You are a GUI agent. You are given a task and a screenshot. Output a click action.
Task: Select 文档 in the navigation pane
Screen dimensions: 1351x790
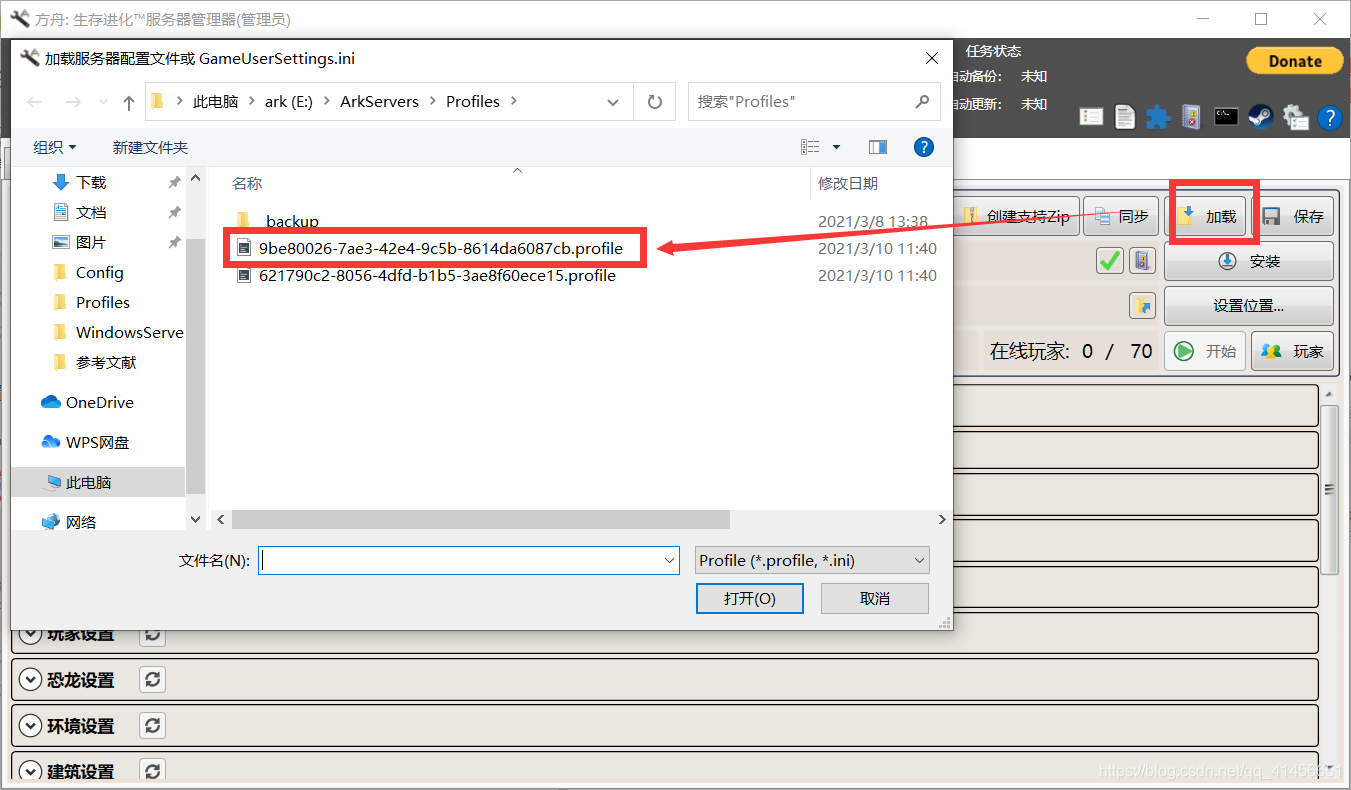tap(91, 212)
